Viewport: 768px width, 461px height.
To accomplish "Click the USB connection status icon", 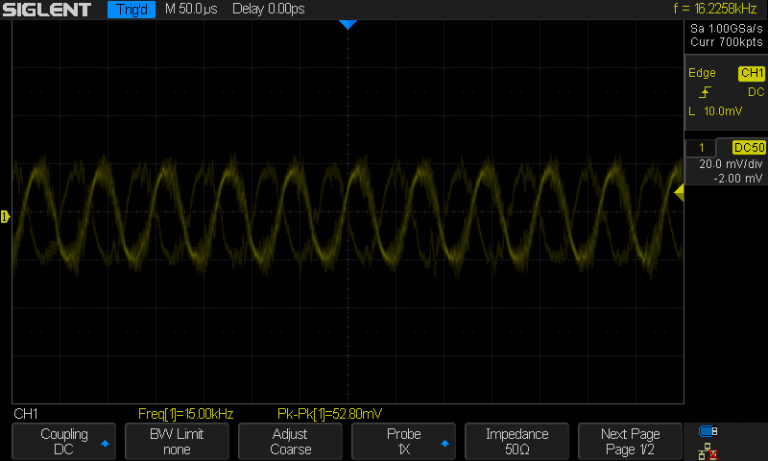I will point(708,432).
